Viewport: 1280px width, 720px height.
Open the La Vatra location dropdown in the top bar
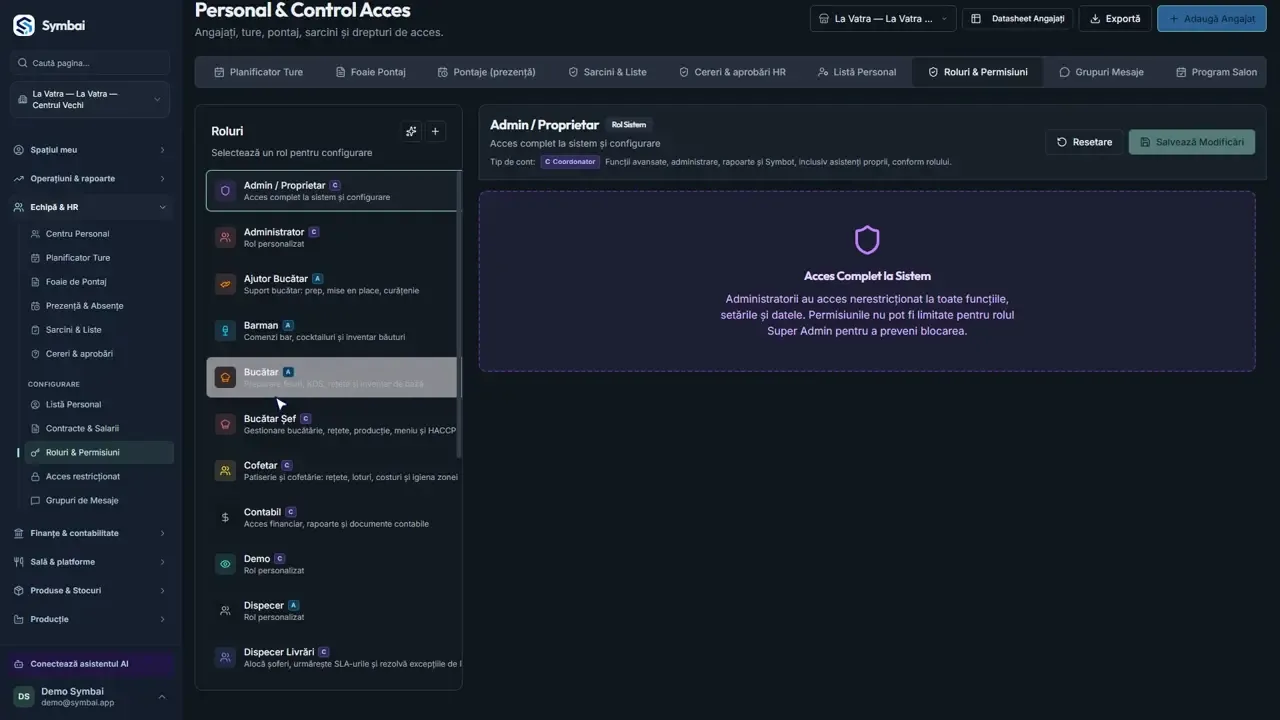point(882,18)
